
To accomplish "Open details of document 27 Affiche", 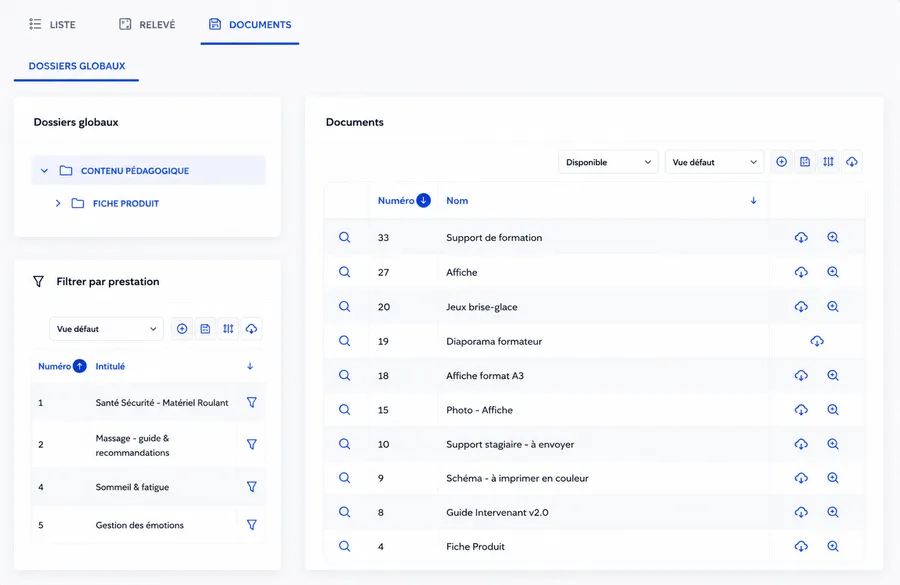I will pyautogui.click(x=344, y=272).
